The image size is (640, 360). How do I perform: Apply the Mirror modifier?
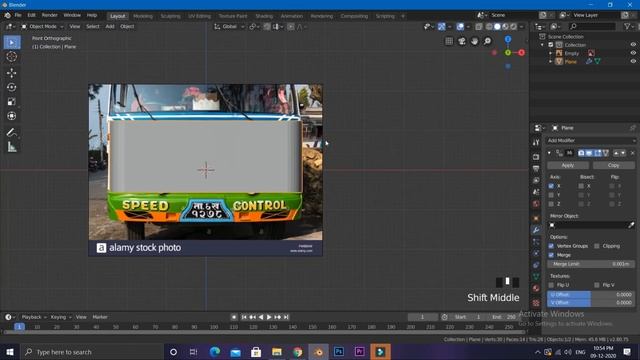568,165
